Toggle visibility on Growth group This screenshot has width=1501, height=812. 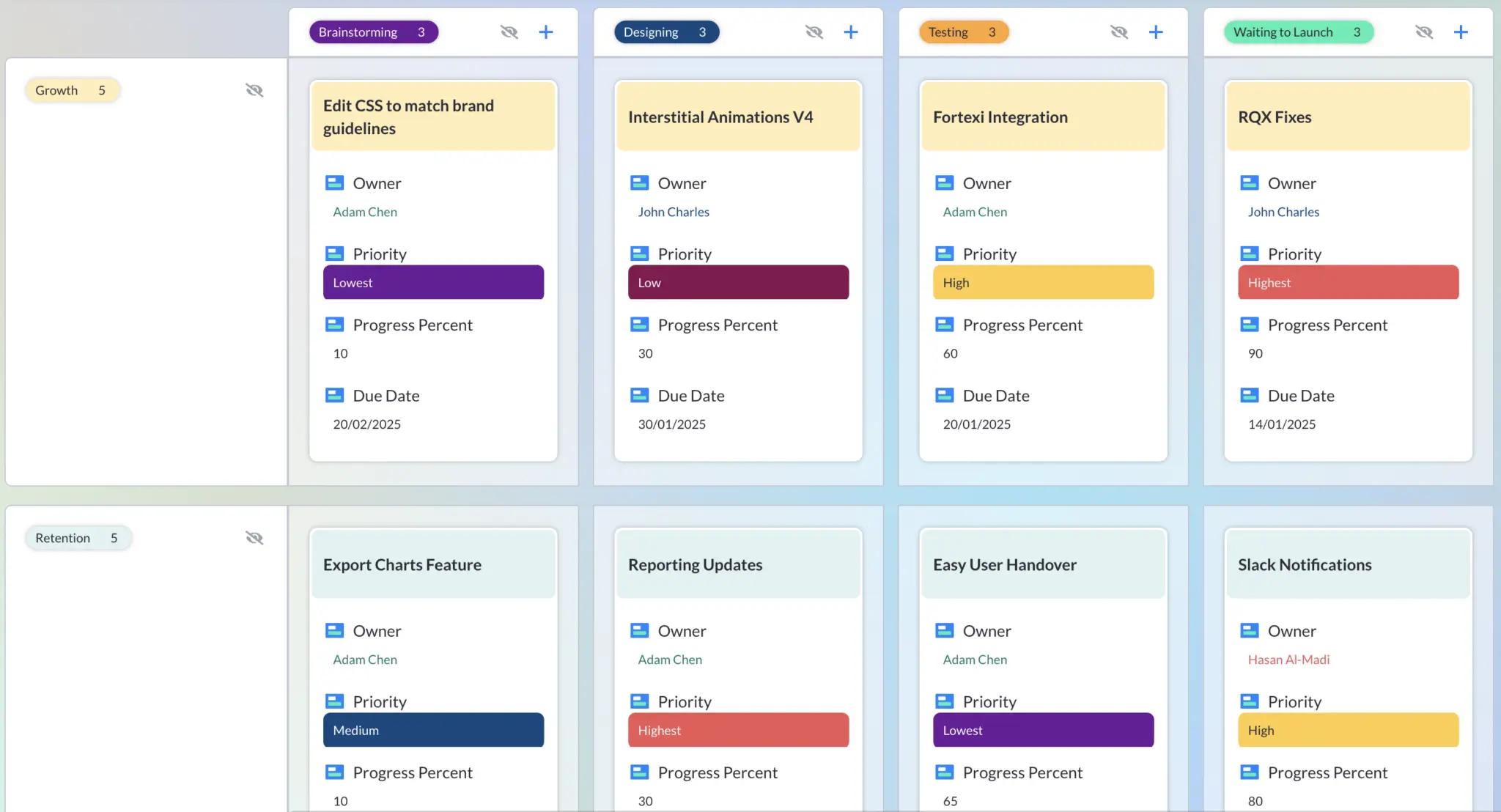(x=255, y=90)
